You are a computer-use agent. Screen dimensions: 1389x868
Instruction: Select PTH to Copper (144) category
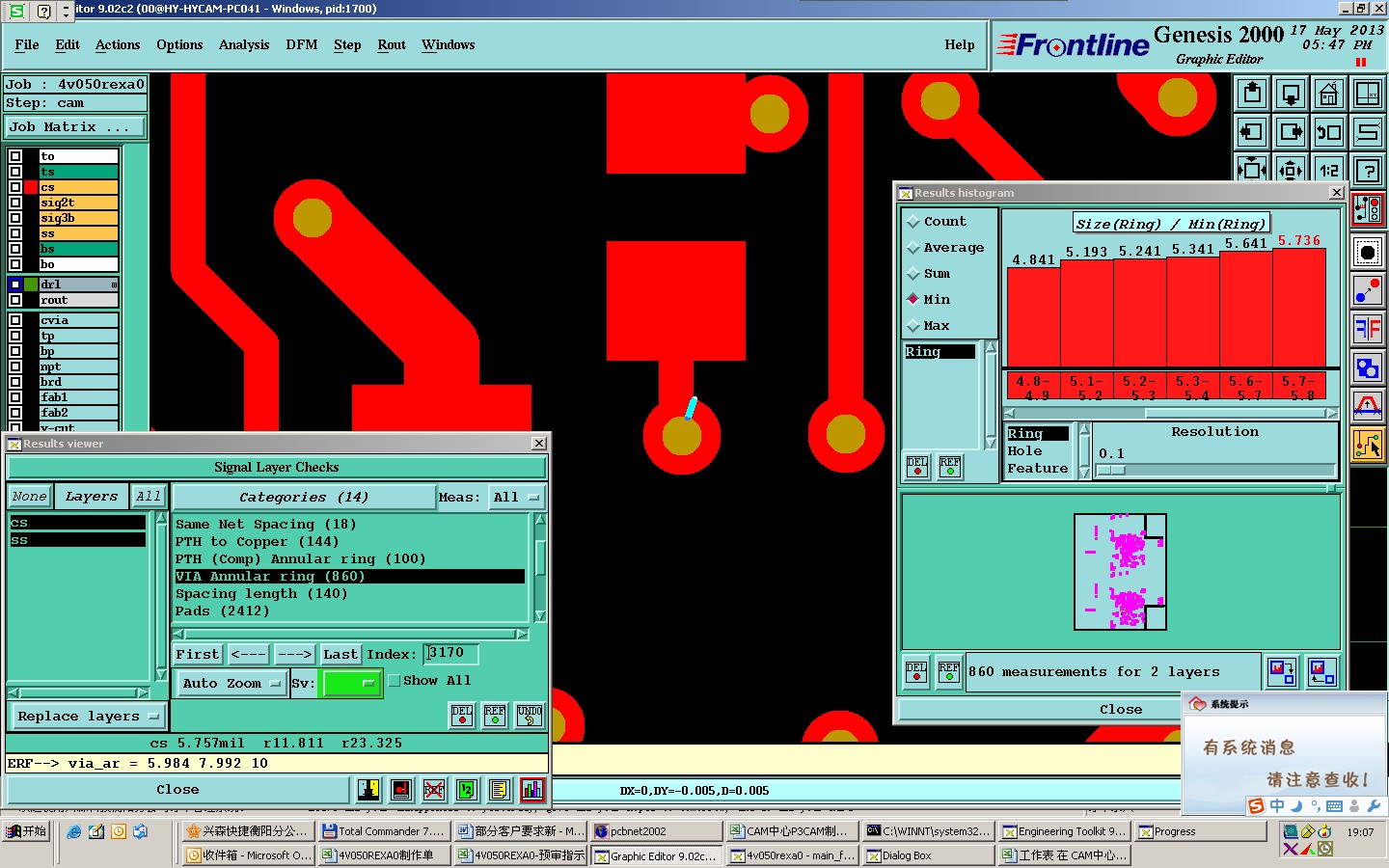pyautogui.click(x=258, y=541)
